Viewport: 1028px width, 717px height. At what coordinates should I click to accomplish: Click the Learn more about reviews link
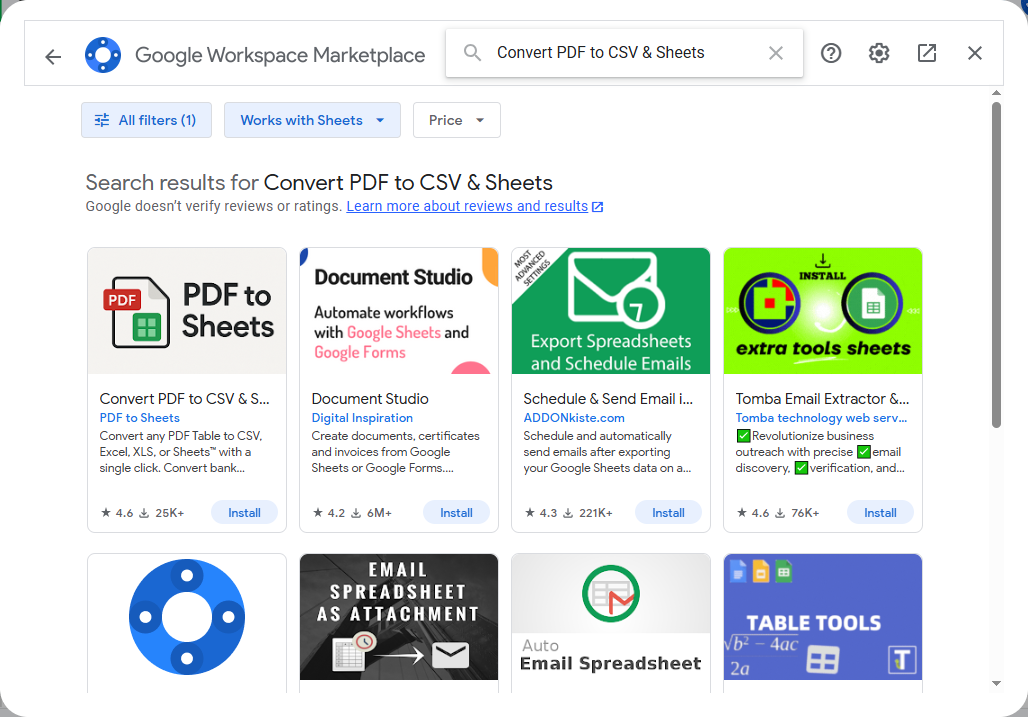click(x=468, y=206)
